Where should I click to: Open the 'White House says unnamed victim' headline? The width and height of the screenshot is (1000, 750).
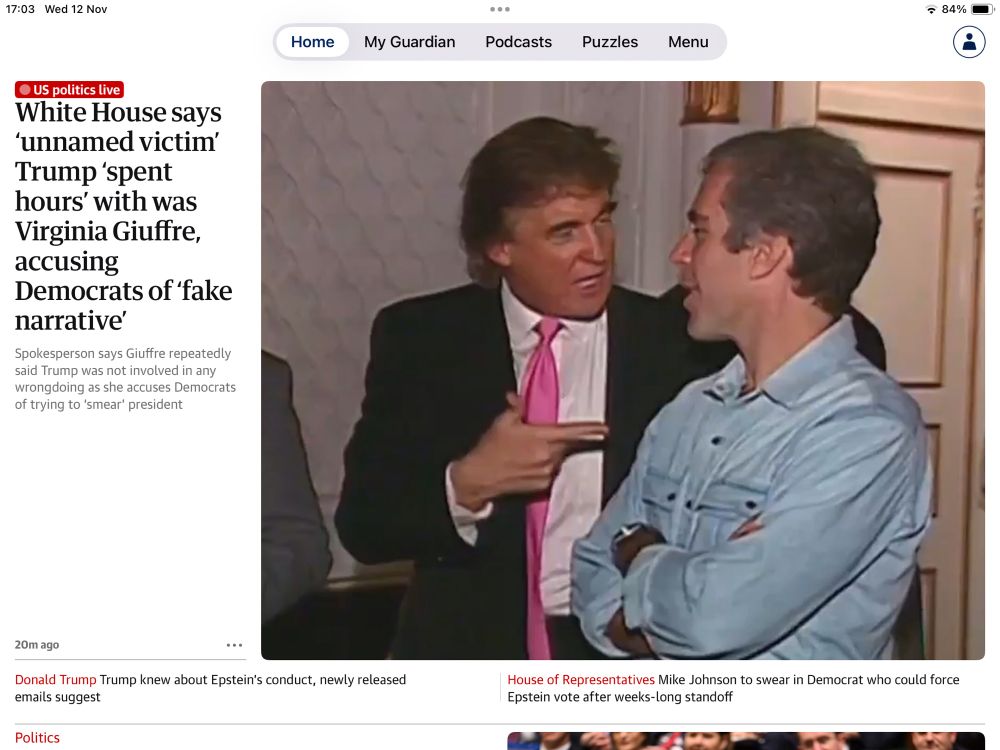(123, 216)
